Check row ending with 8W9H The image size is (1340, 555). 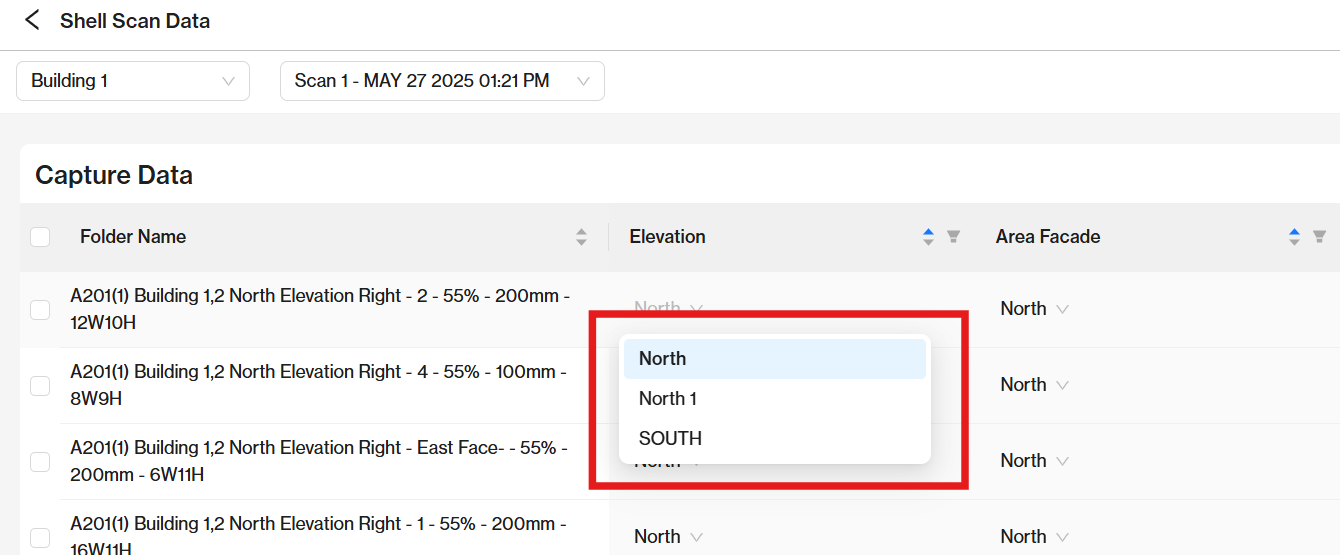point(40,386)
